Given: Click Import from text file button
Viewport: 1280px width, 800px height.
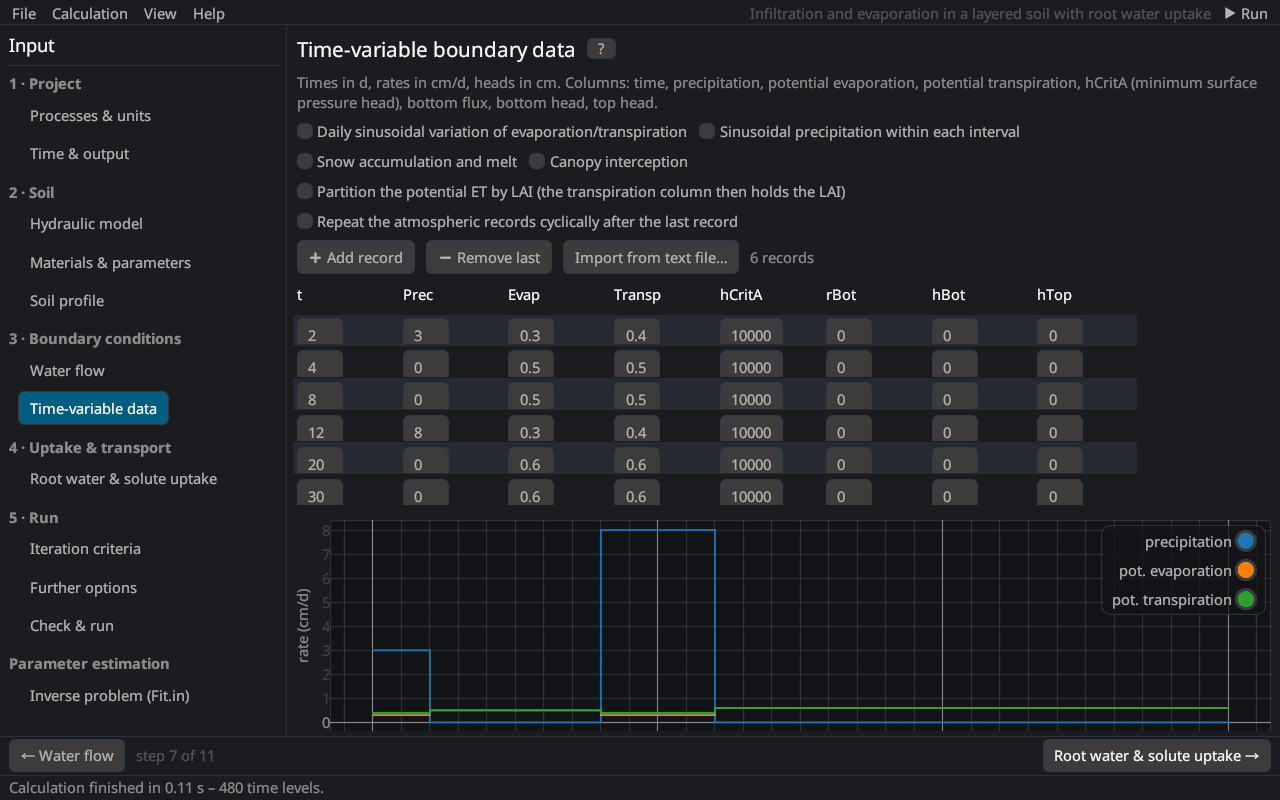Looking at the screenshot, I should [651, 258].
